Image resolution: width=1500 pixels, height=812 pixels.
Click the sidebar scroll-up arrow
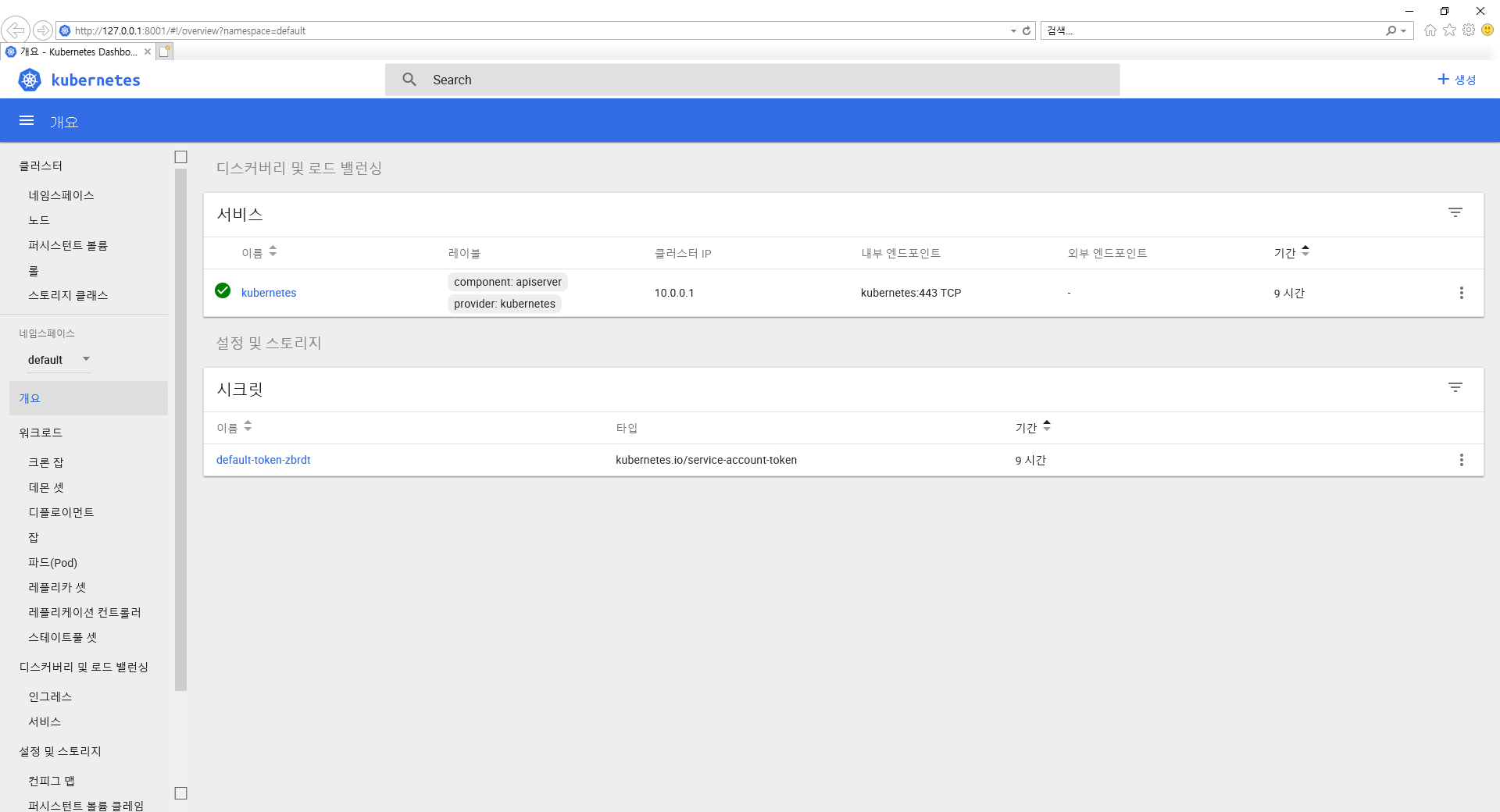(x=181, y=157)
